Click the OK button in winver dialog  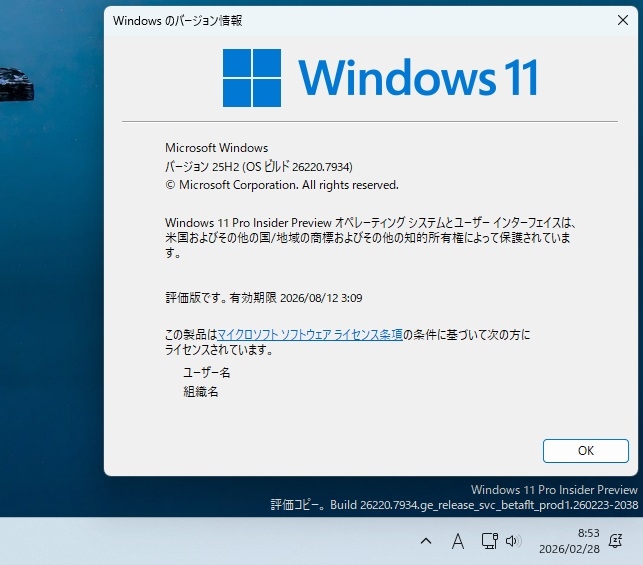click(x=585, y=451)
